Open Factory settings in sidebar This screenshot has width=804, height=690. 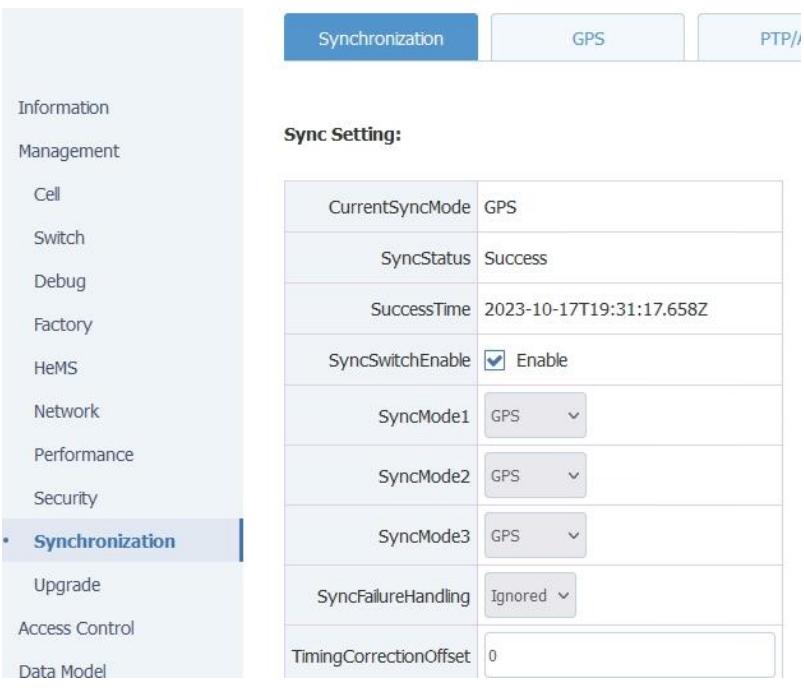point(63,324)
